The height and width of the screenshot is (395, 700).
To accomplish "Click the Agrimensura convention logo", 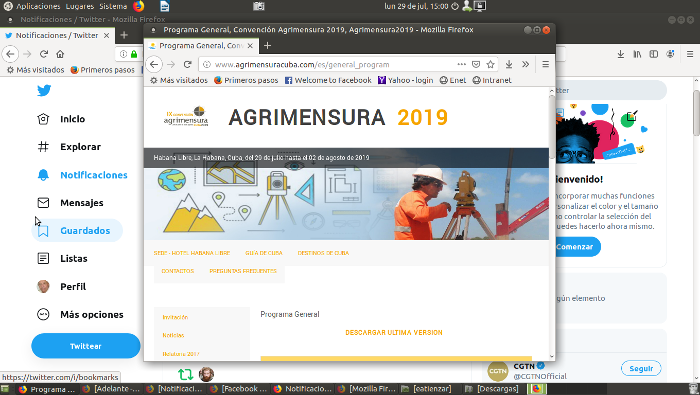I will point(187,117).
